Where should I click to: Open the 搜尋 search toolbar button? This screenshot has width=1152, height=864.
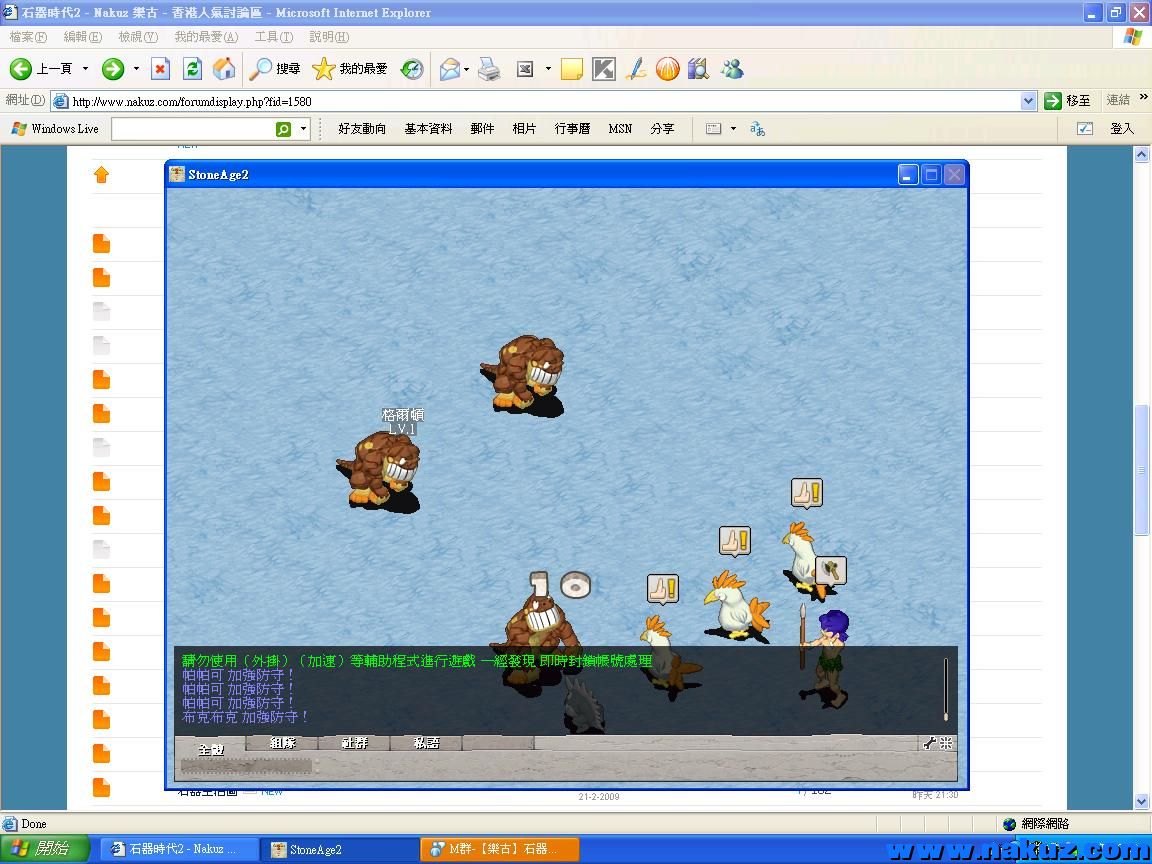(275, 69)
